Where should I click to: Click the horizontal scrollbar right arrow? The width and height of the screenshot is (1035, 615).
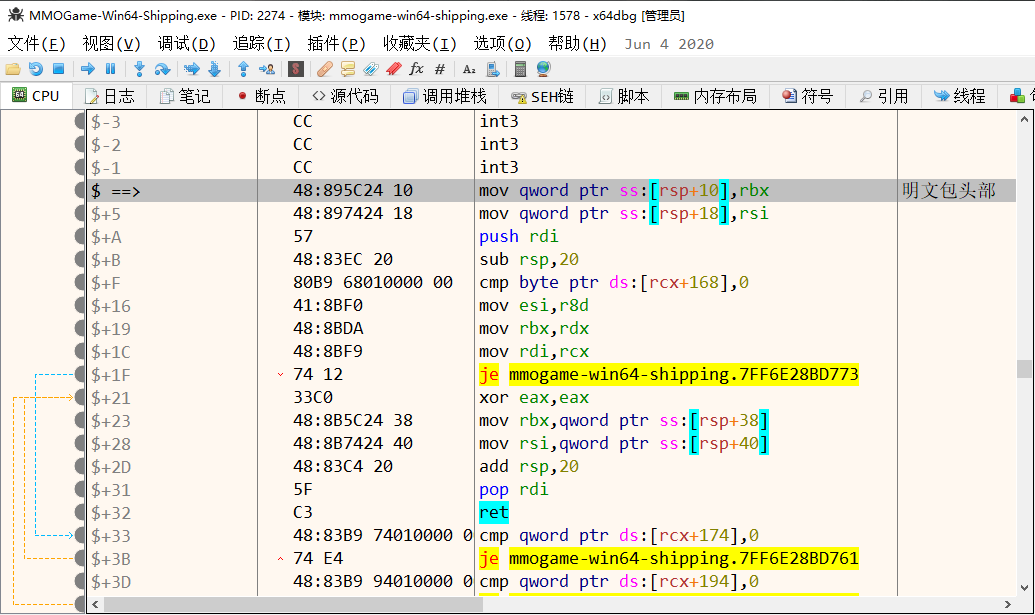(x=1008, y=604)
